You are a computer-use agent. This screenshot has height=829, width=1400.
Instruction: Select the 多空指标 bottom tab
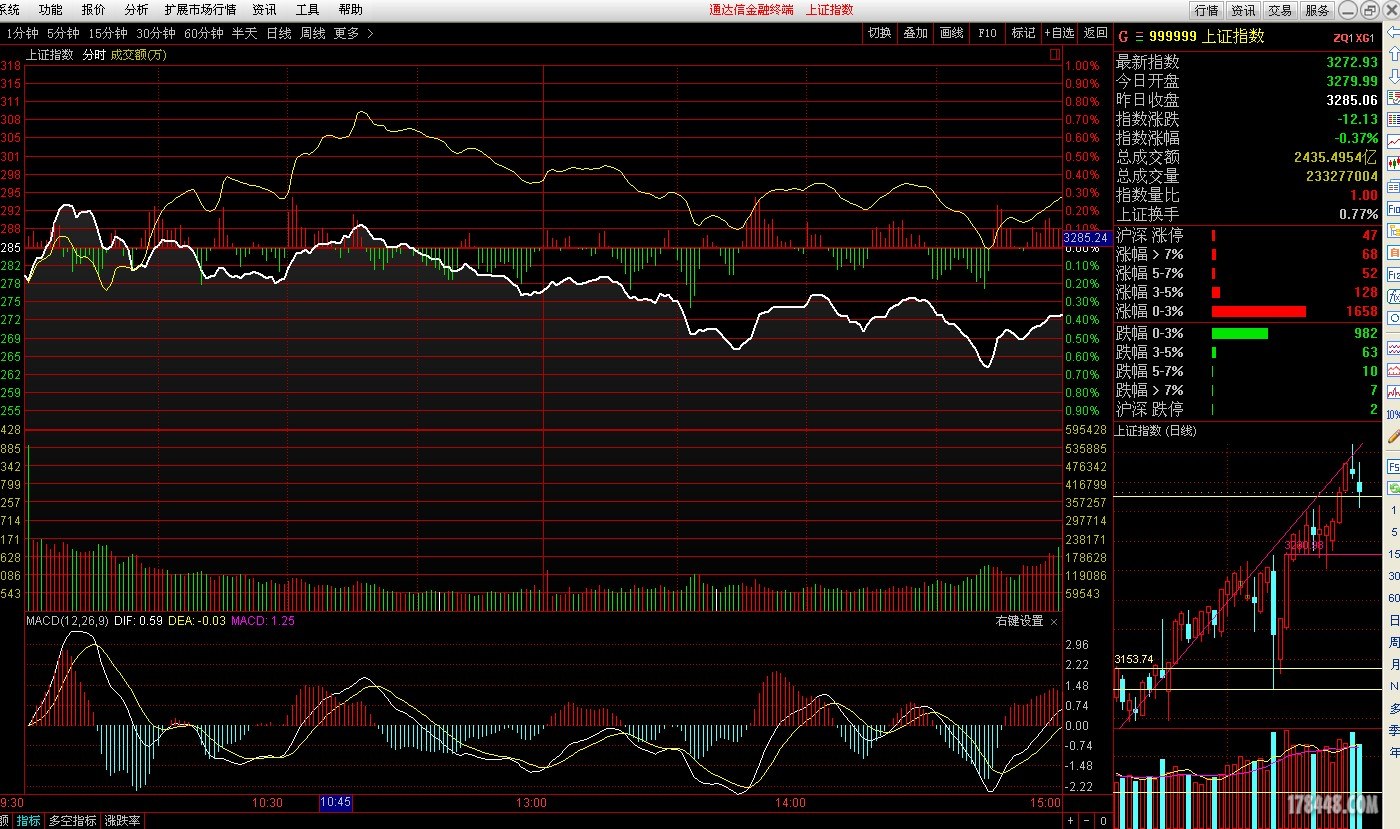point(73,821)
